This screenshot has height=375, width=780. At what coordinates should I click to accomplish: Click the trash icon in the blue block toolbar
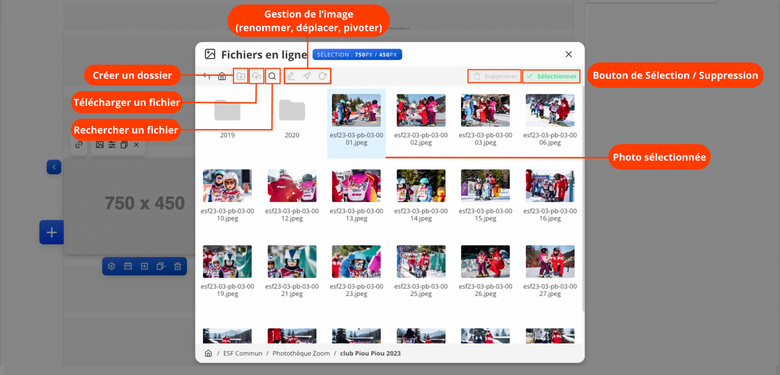(178, 266)
